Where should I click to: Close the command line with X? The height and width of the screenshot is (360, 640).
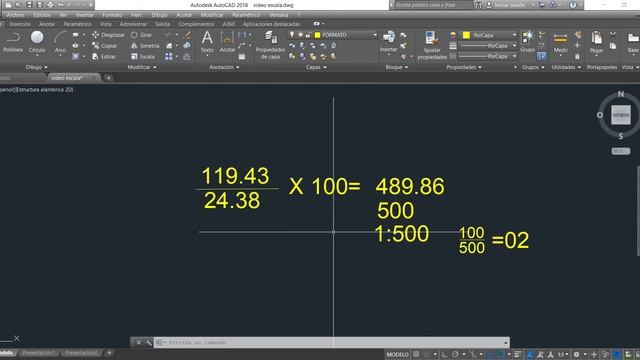(138, 342)
